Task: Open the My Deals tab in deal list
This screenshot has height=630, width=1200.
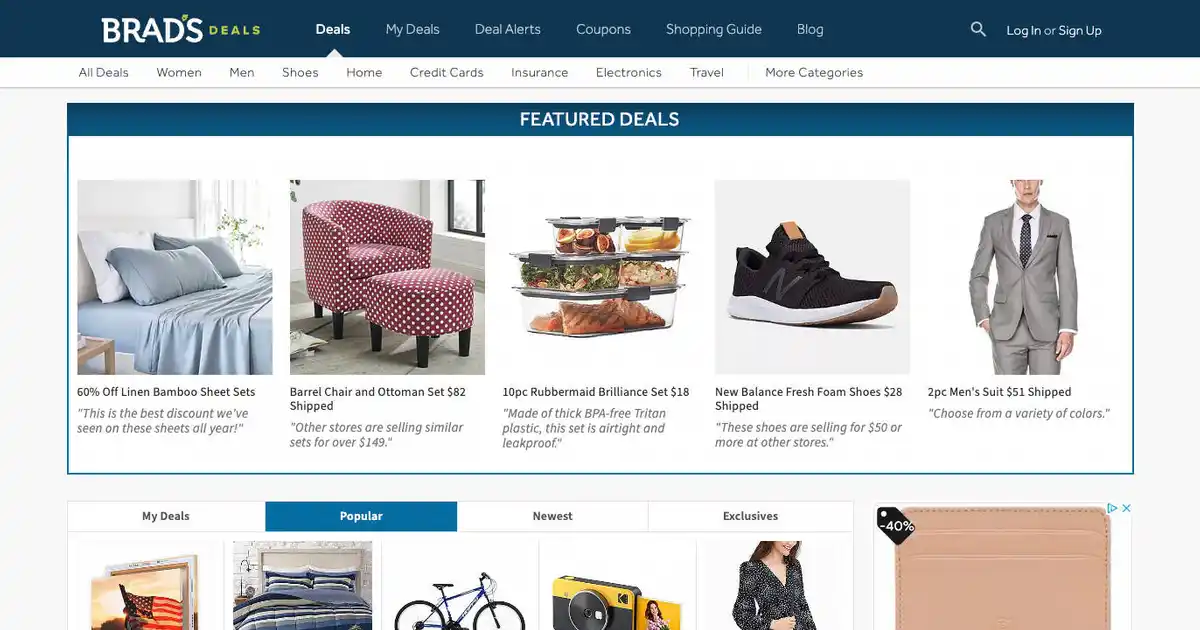Action: click(166, 516)
